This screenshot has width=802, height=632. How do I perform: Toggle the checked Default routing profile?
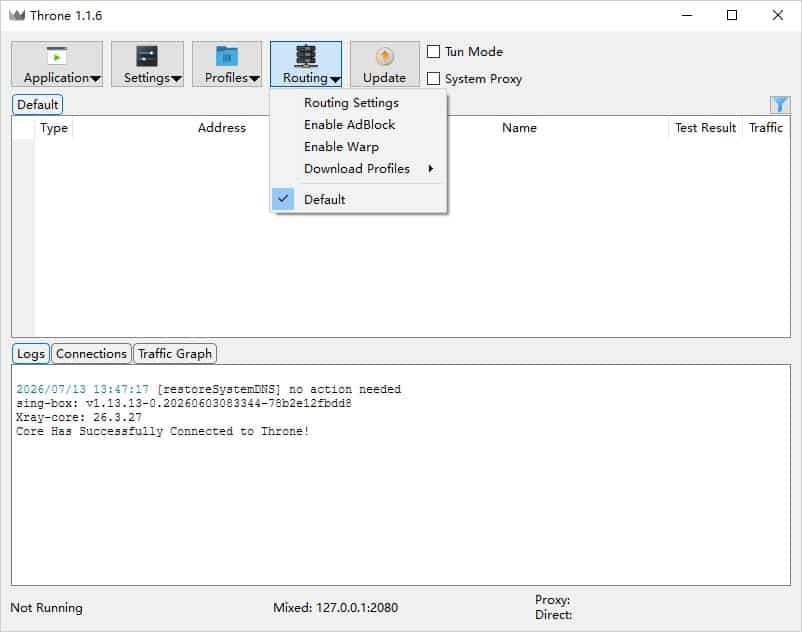359,199
